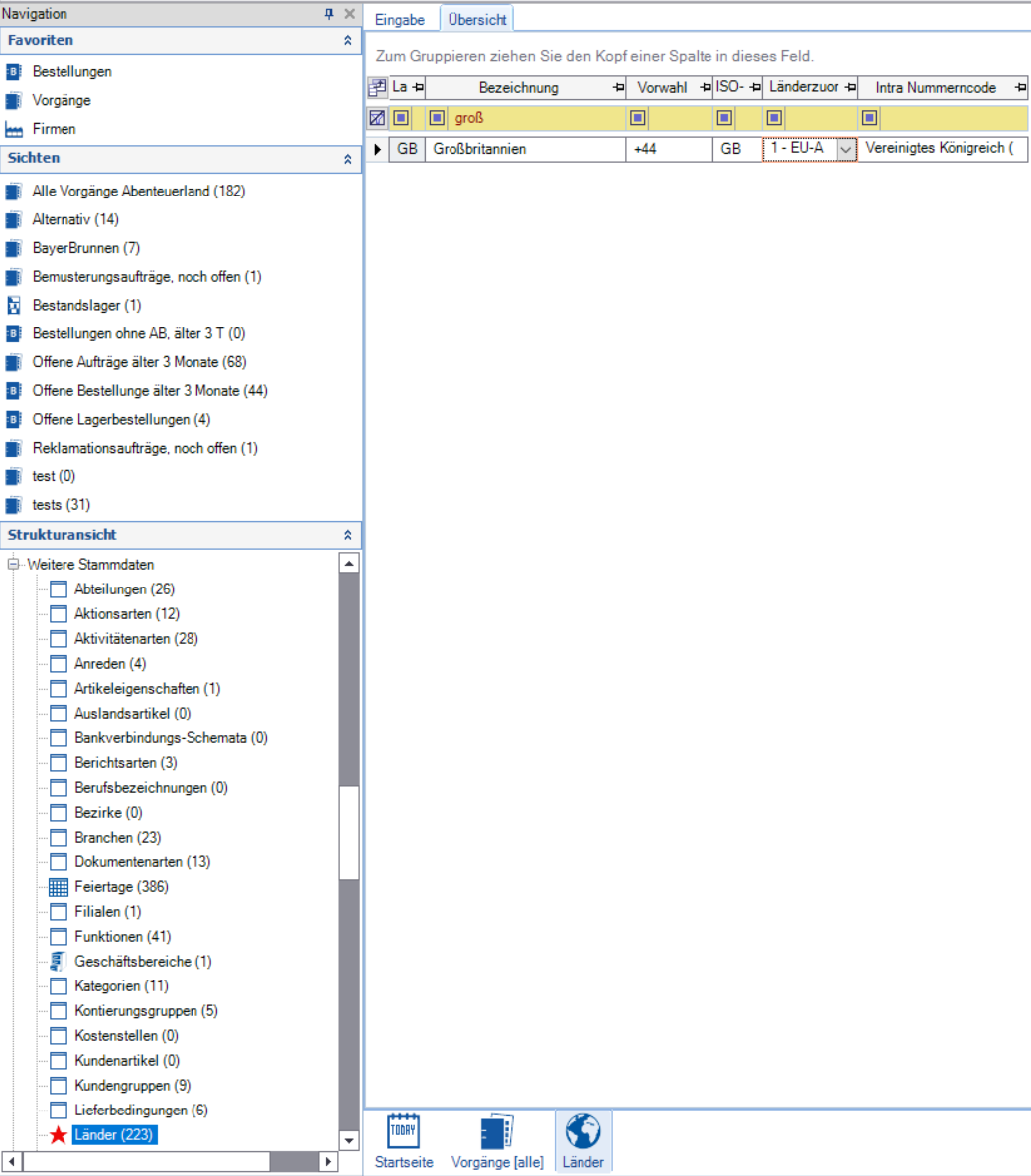Toggle the filter operator in the Vorwahl column
This screenshot has height=1176, width=1031.
(638, 118)
